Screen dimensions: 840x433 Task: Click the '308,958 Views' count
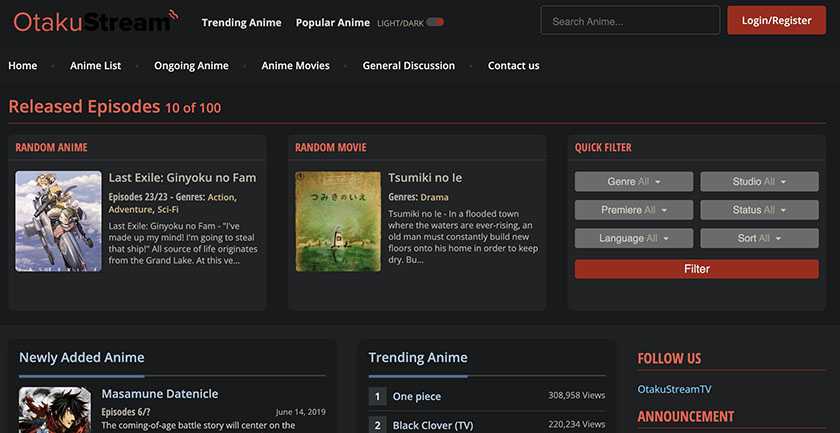[576, 395]
